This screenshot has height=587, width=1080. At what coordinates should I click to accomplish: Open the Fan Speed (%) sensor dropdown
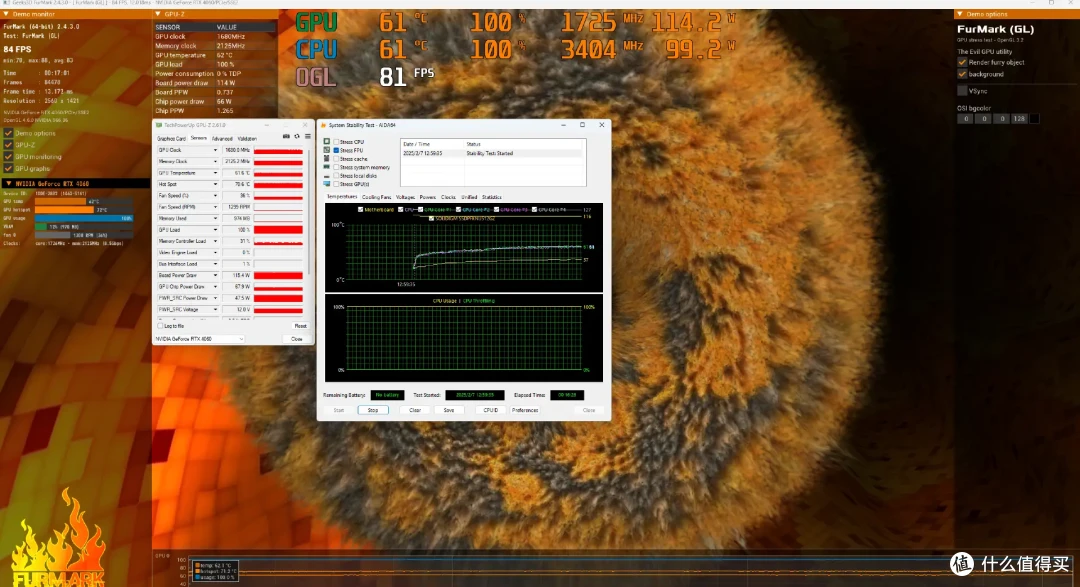pos(215,196)
